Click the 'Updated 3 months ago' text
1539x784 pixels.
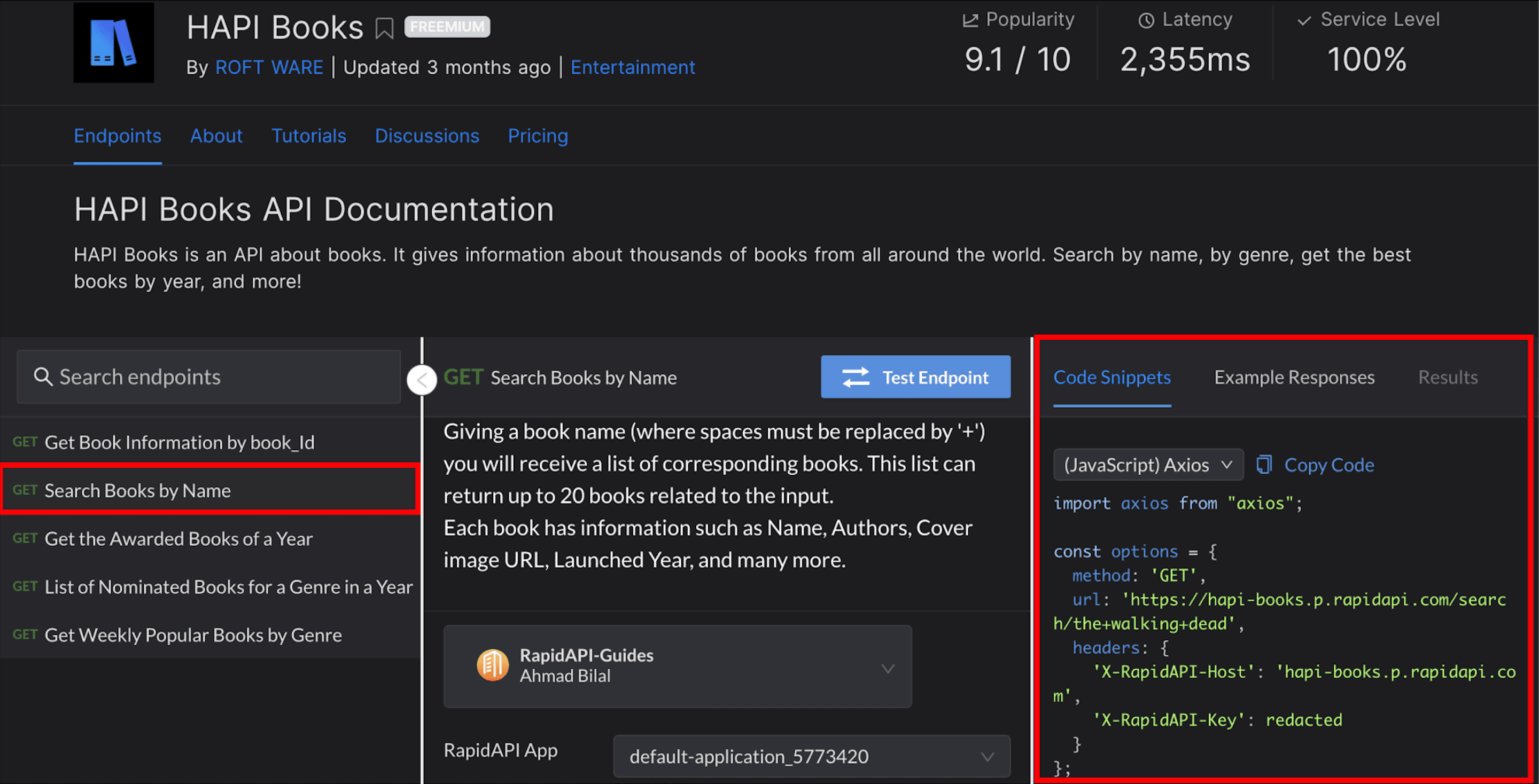click(447, 67)
